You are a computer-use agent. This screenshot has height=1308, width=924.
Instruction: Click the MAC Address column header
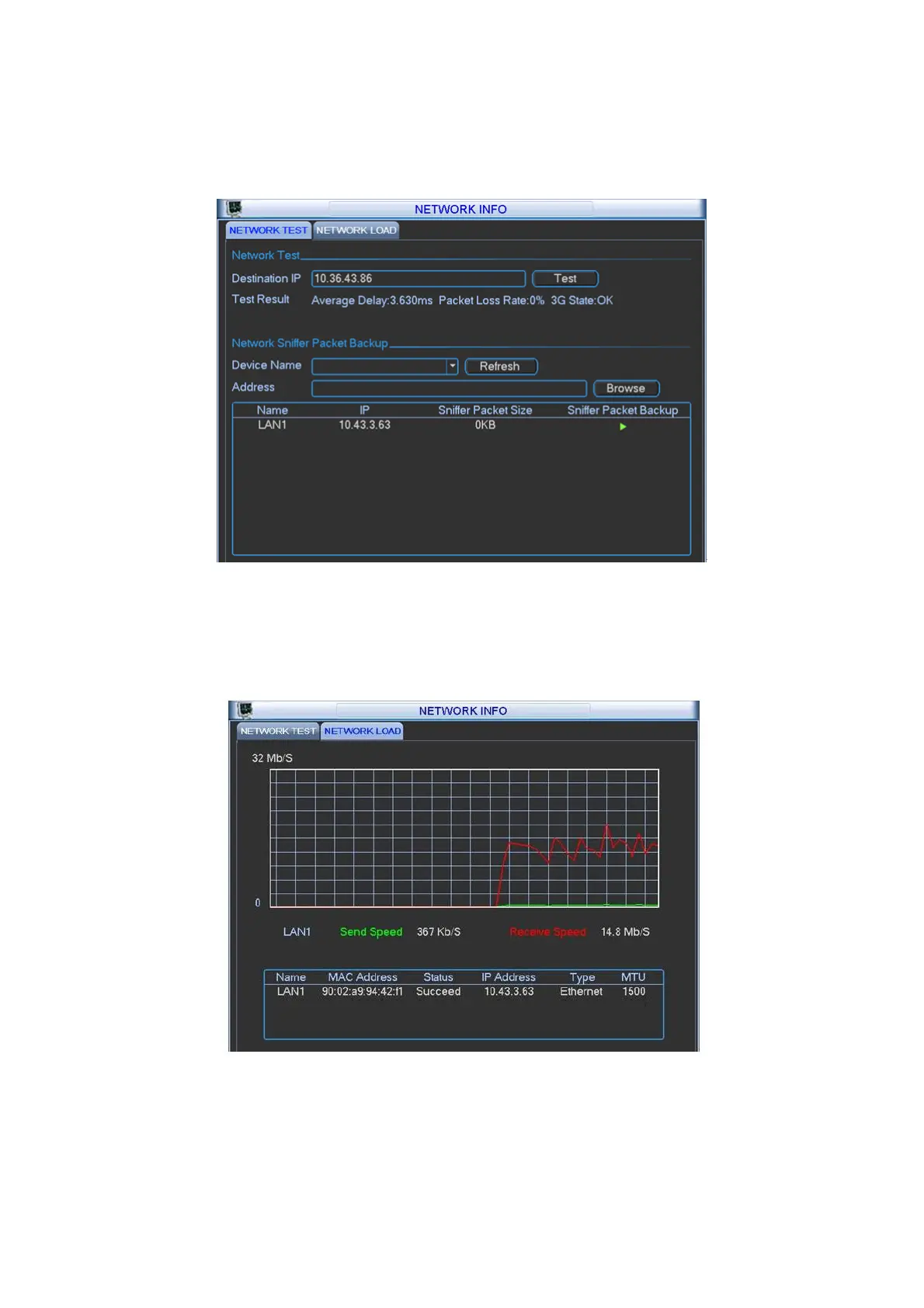tap(363, 977)
